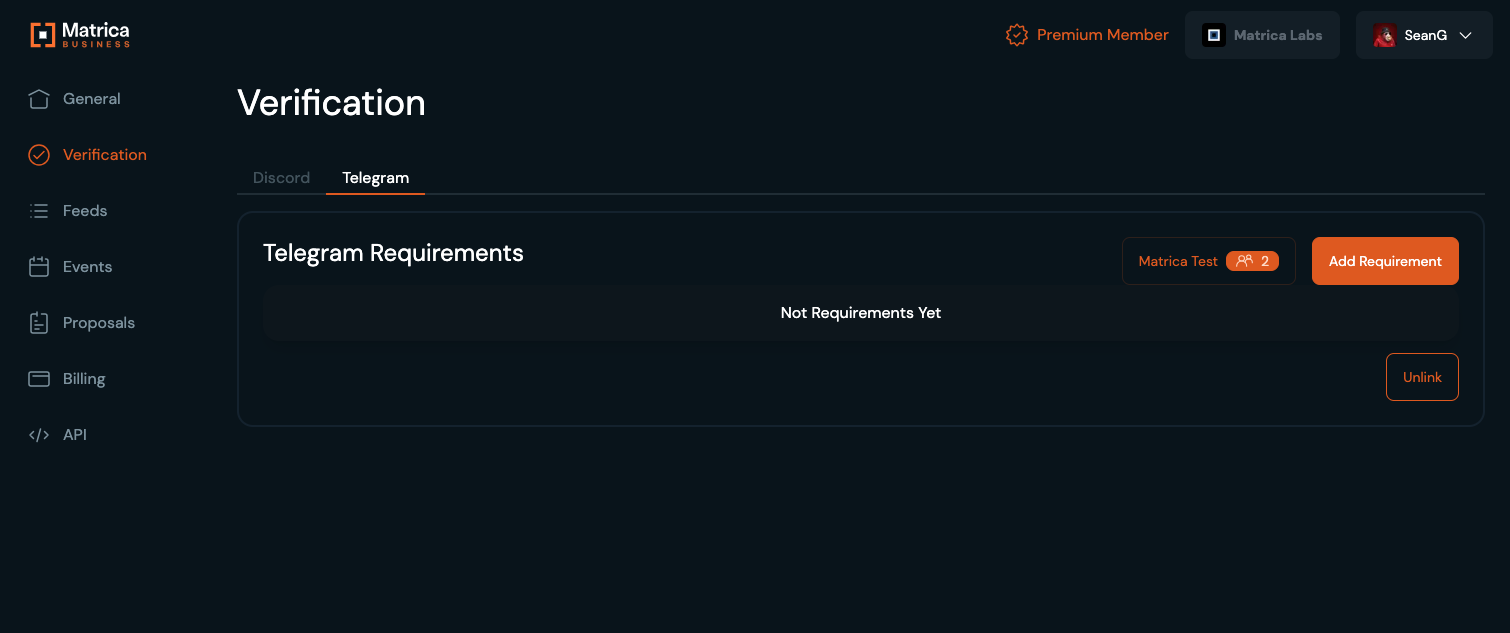Click the SeanG profile avatar
This screenshot has width=1510, height=633.
(1385, 35)
